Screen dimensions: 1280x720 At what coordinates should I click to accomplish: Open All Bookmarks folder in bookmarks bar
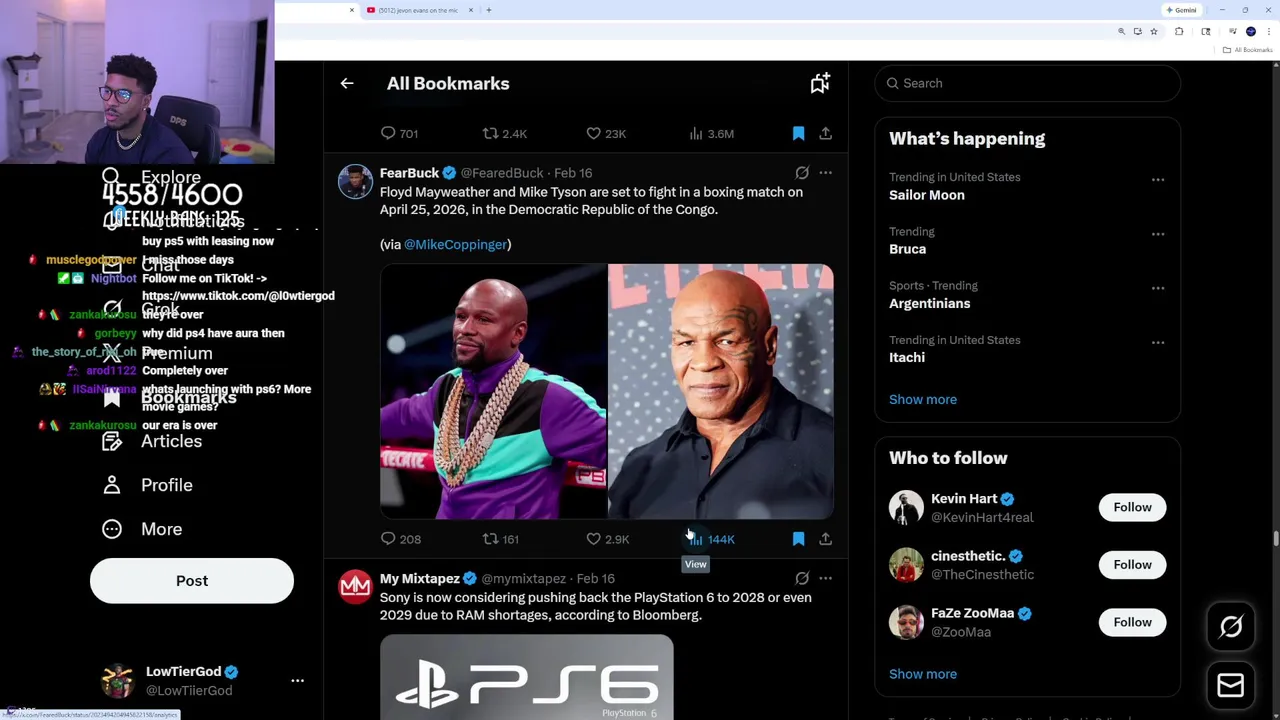tap(1249, 50)
